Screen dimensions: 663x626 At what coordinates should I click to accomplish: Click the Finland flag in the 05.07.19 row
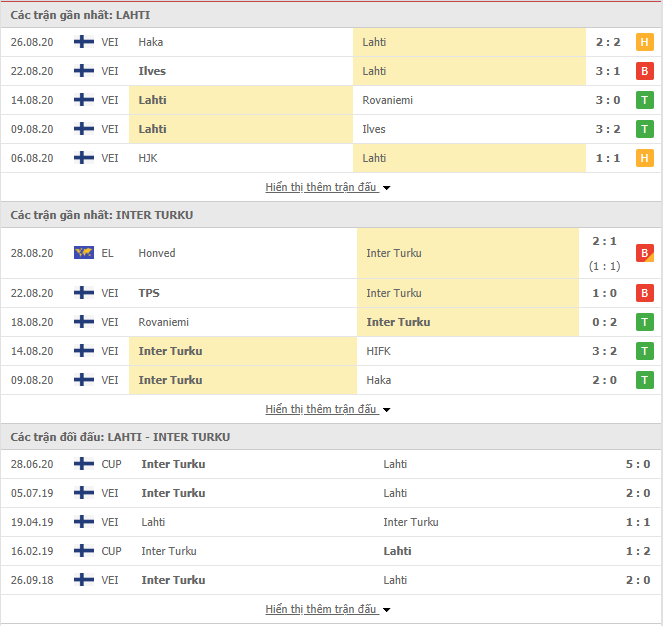(84, 493)
